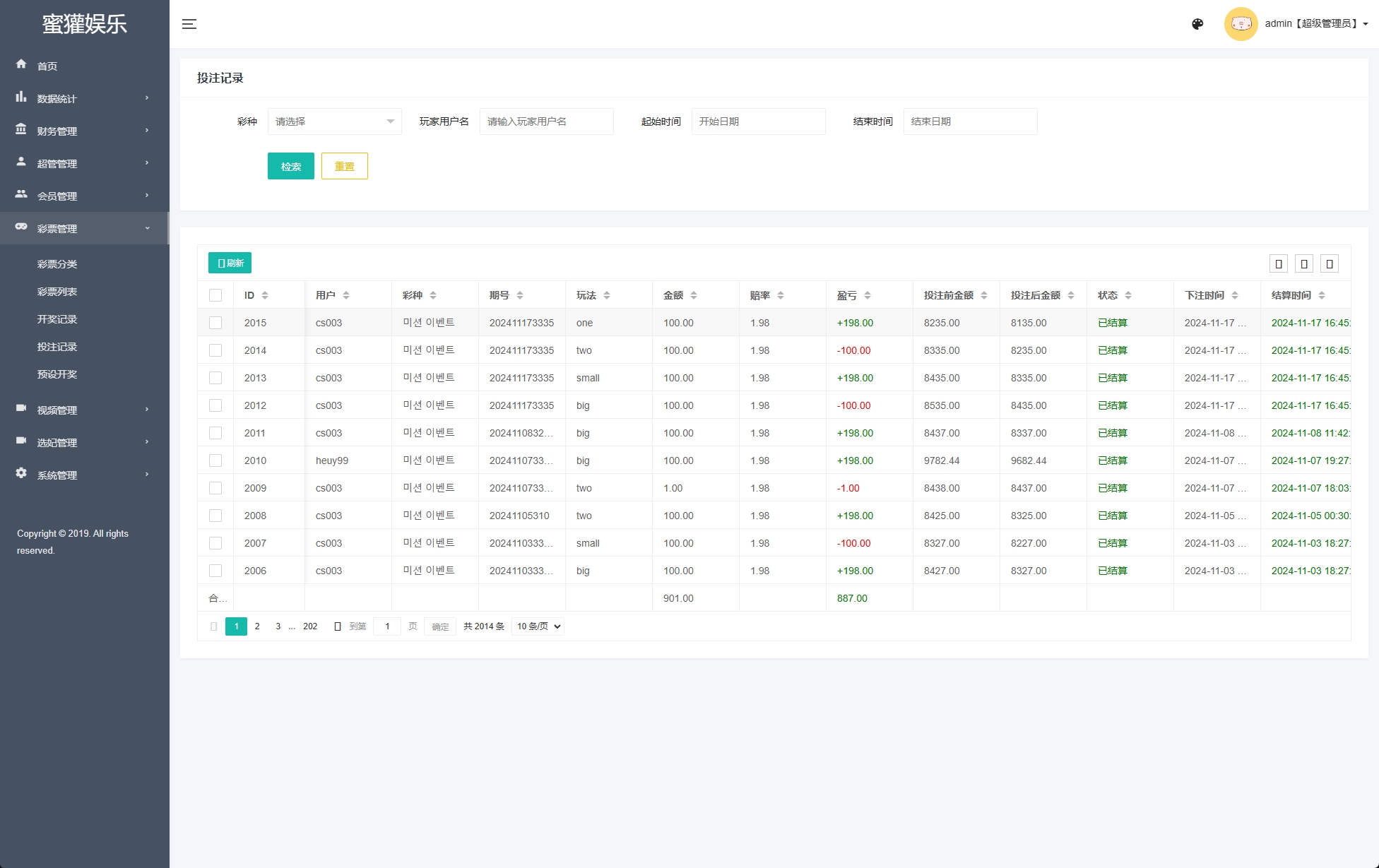Screen dimensions: 1379x868
Task: Check the row with ID 2010
Action: [x=215, y=460]
